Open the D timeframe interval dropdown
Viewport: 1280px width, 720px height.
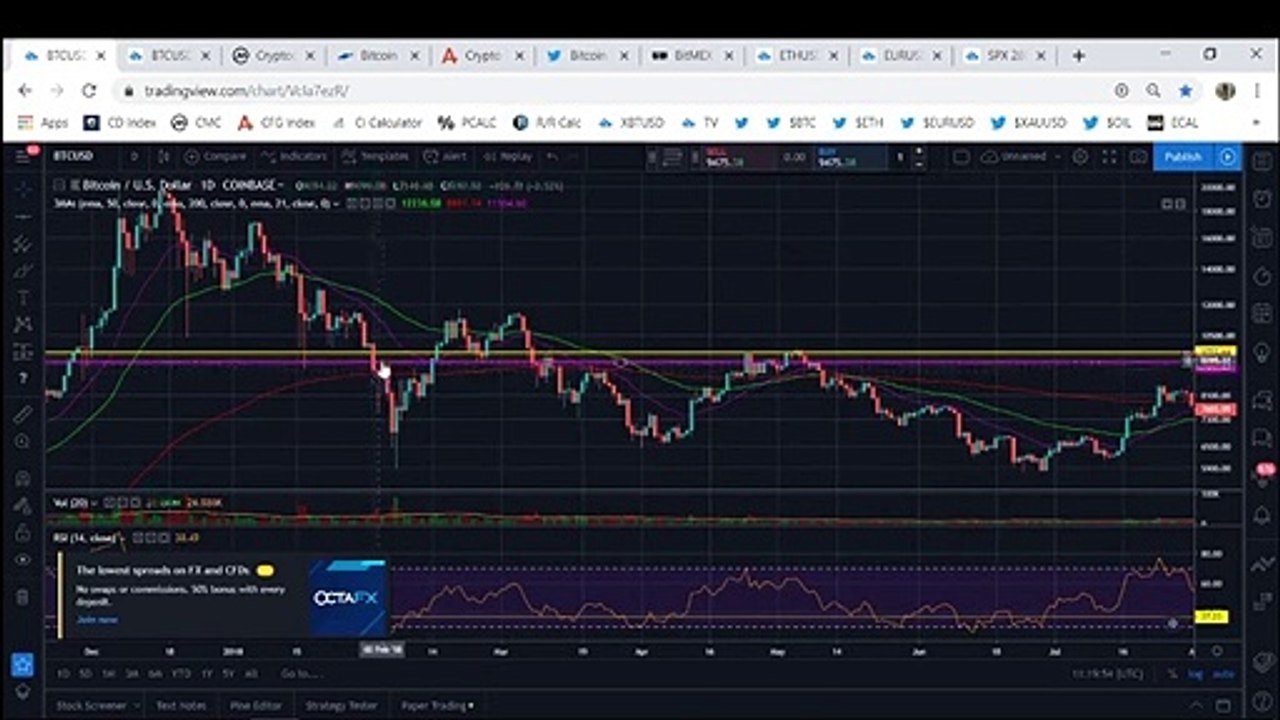pyautogui.click(x=134, y=157)
